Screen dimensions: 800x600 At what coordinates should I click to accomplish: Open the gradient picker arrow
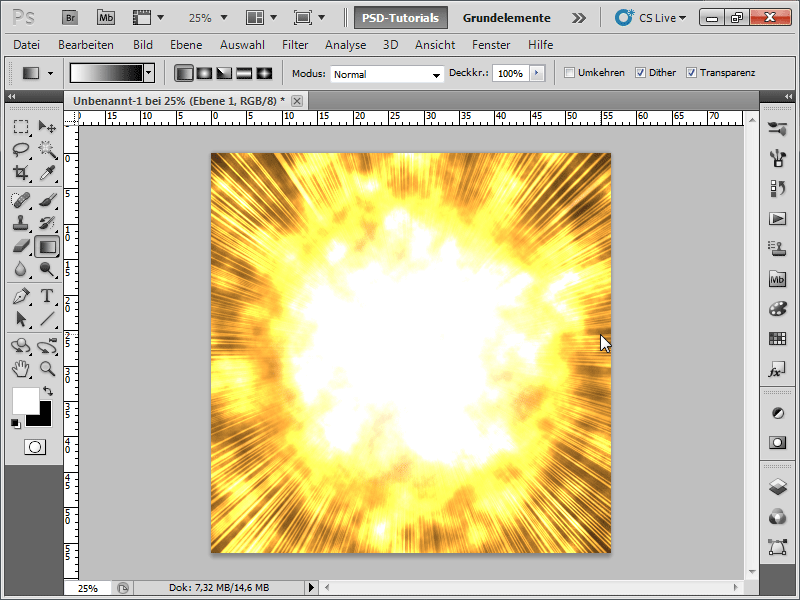(x=149, y=73)
